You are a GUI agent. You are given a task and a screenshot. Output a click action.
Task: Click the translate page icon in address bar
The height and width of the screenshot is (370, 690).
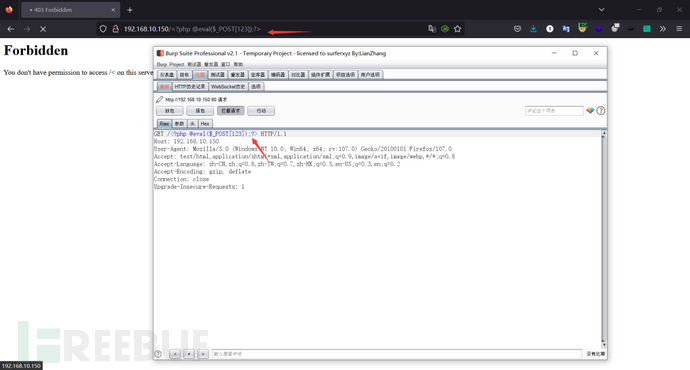[x=432, y=29]
